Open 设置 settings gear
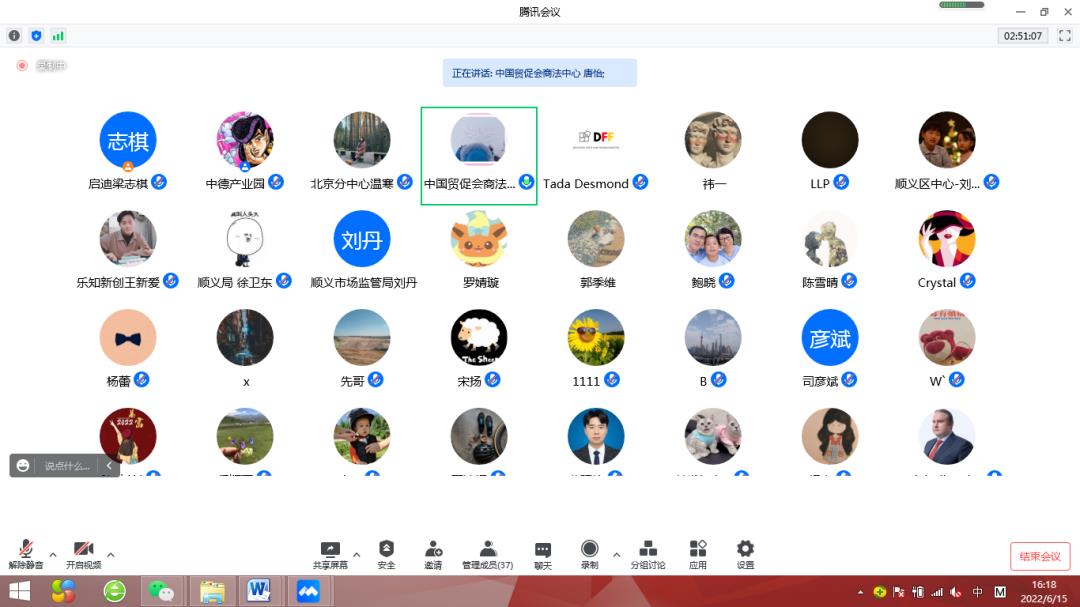Image resolution: width=1080 pixels, height=607 pixels. click(x=745, y=555)
